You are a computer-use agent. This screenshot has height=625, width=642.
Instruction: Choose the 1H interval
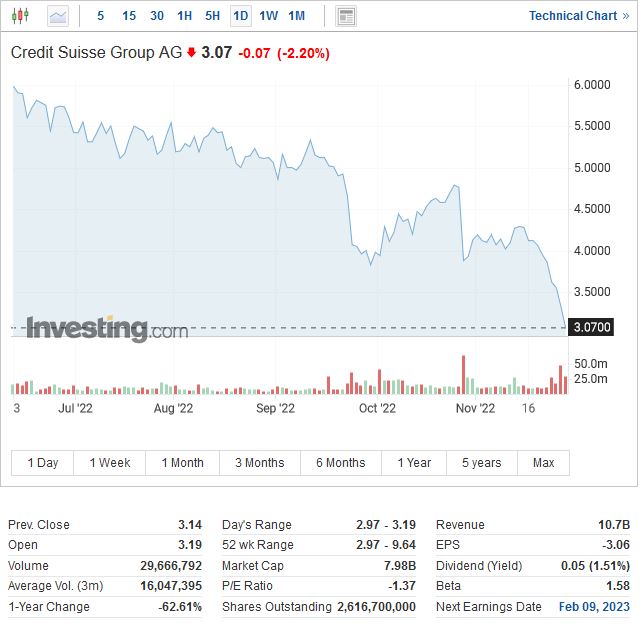[x=185, y=16]
